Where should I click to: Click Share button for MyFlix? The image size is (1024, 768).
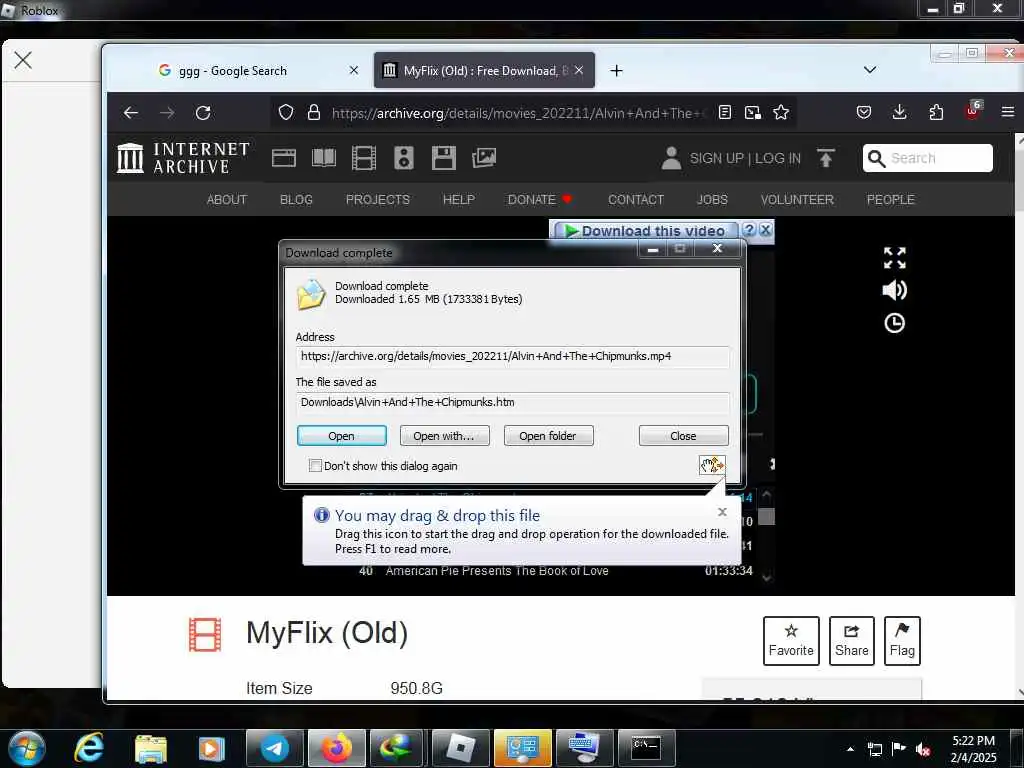pyautogui.click(x=852, y=641)
